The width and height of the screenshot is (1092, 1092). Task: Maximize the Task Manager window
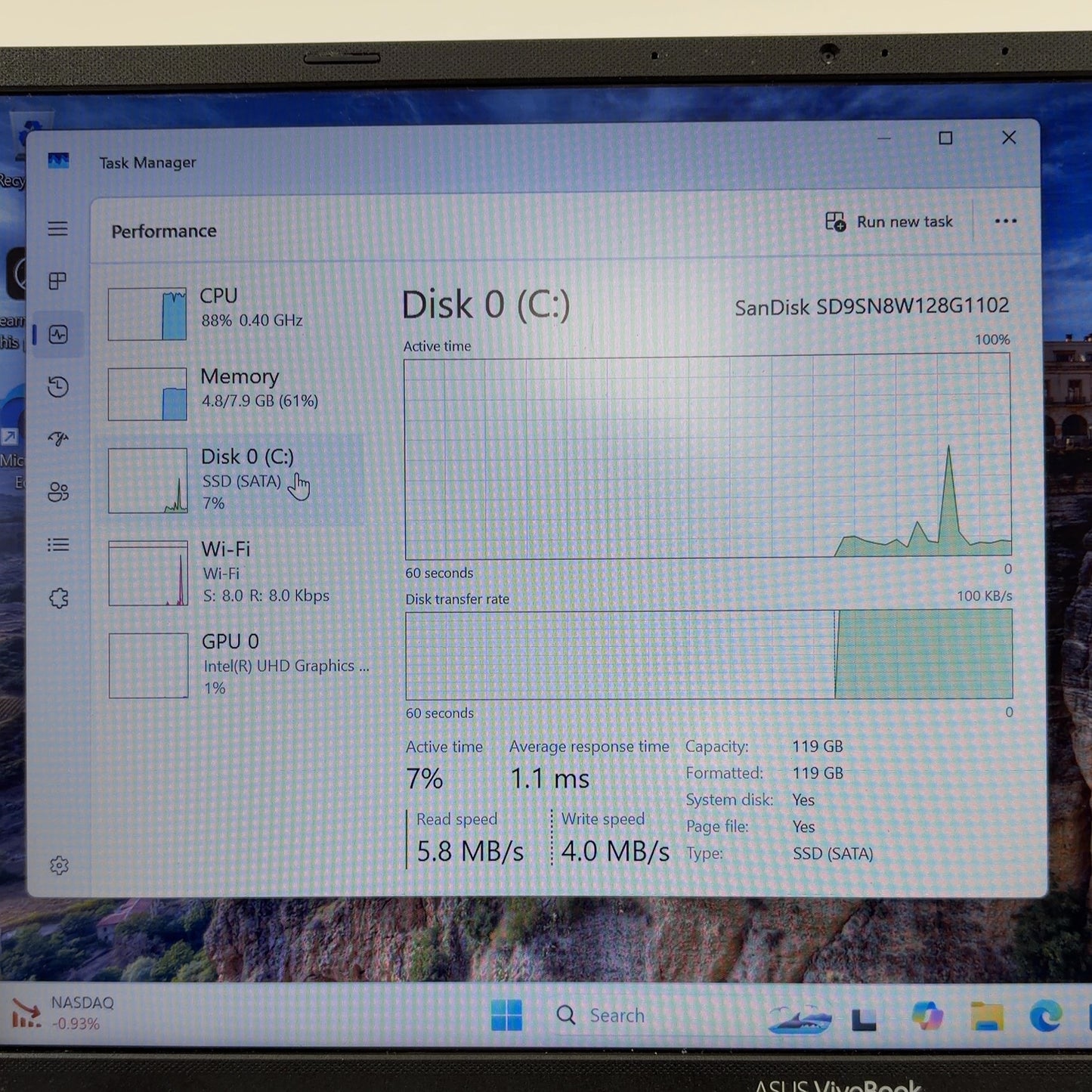(945, 138)
